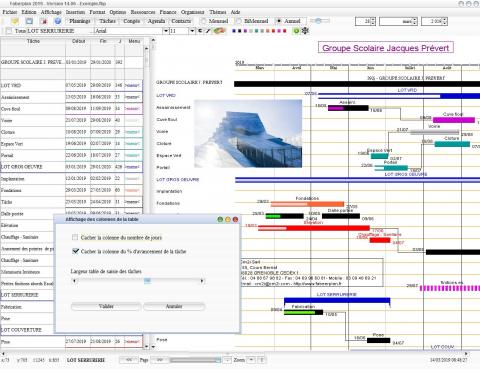Open the Thèmes menu
This screenshot has height=369, width=480.
click(217, 12)
